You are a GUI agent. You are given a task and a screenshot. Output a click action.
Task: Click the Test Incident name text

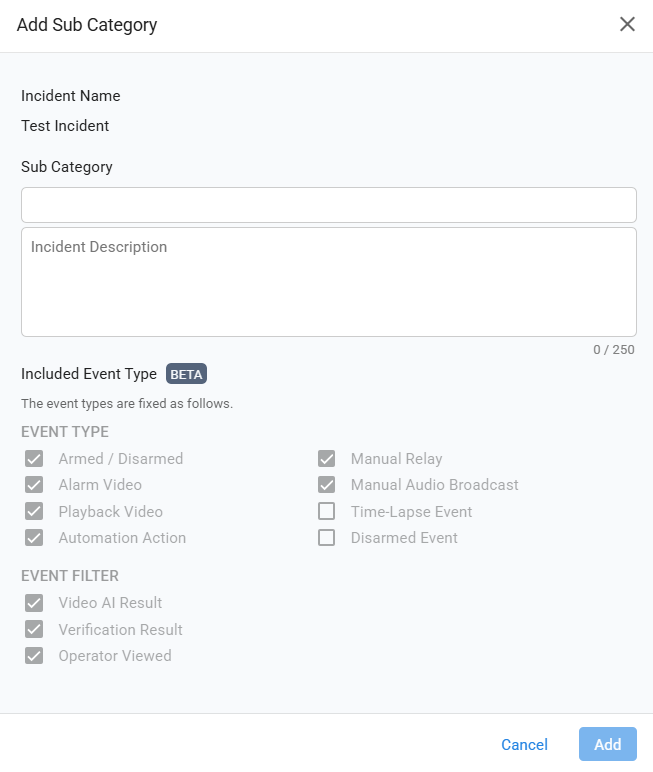(65, 126)
